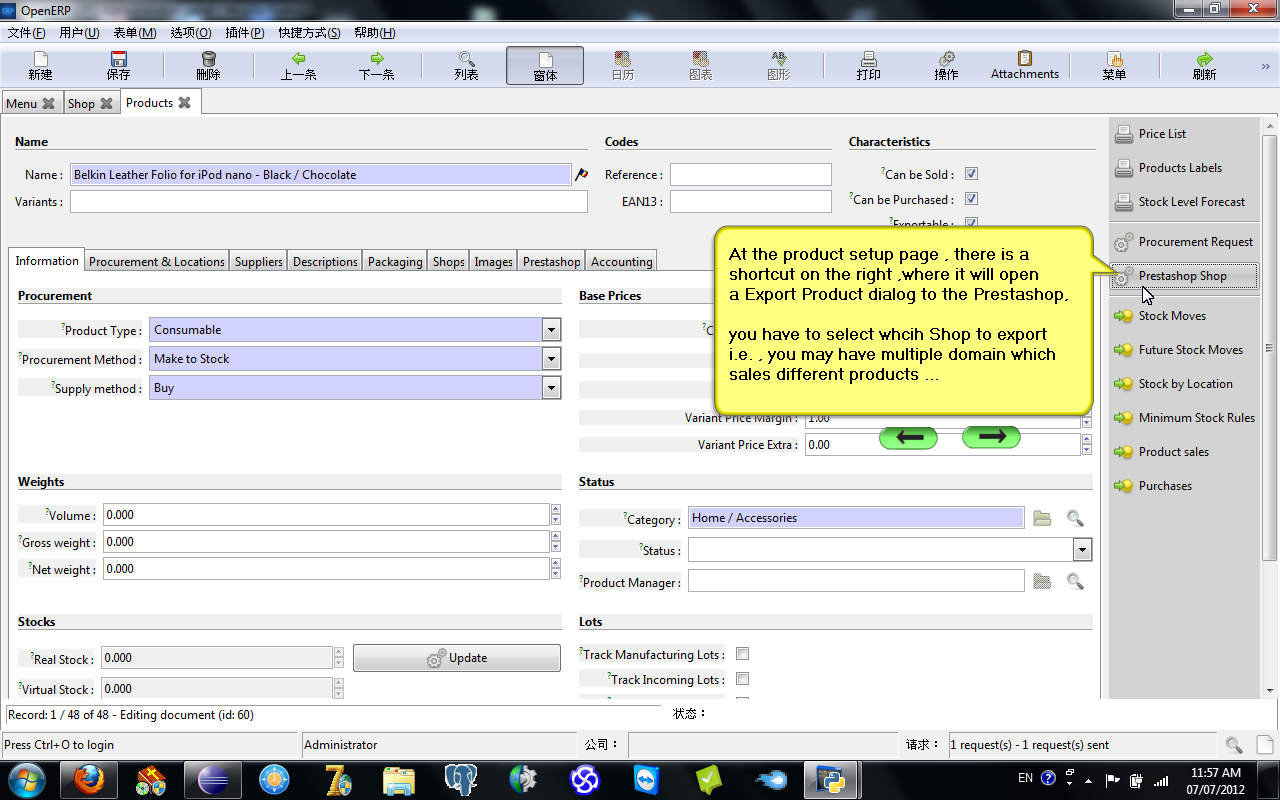Search Product Manager with the magnifier icon
This screenshot has height=800, width=1280.
pyautogui.click(x=1075, y=581)
